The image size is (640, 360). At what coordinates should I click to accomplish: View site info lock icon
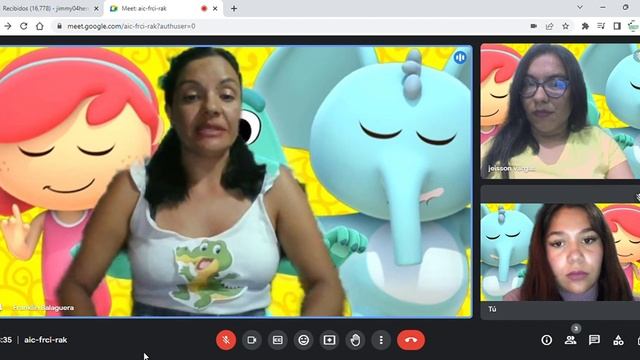[x=60, y=26]
